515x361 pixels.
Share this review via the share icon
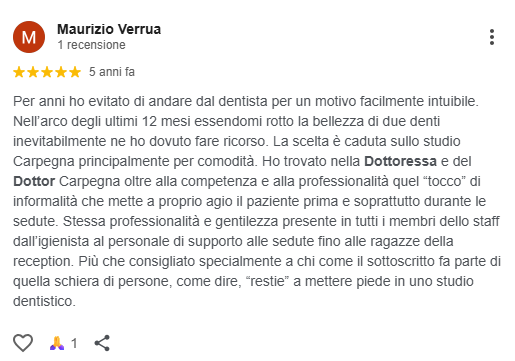pyautogui.click(x=102, y=343)
